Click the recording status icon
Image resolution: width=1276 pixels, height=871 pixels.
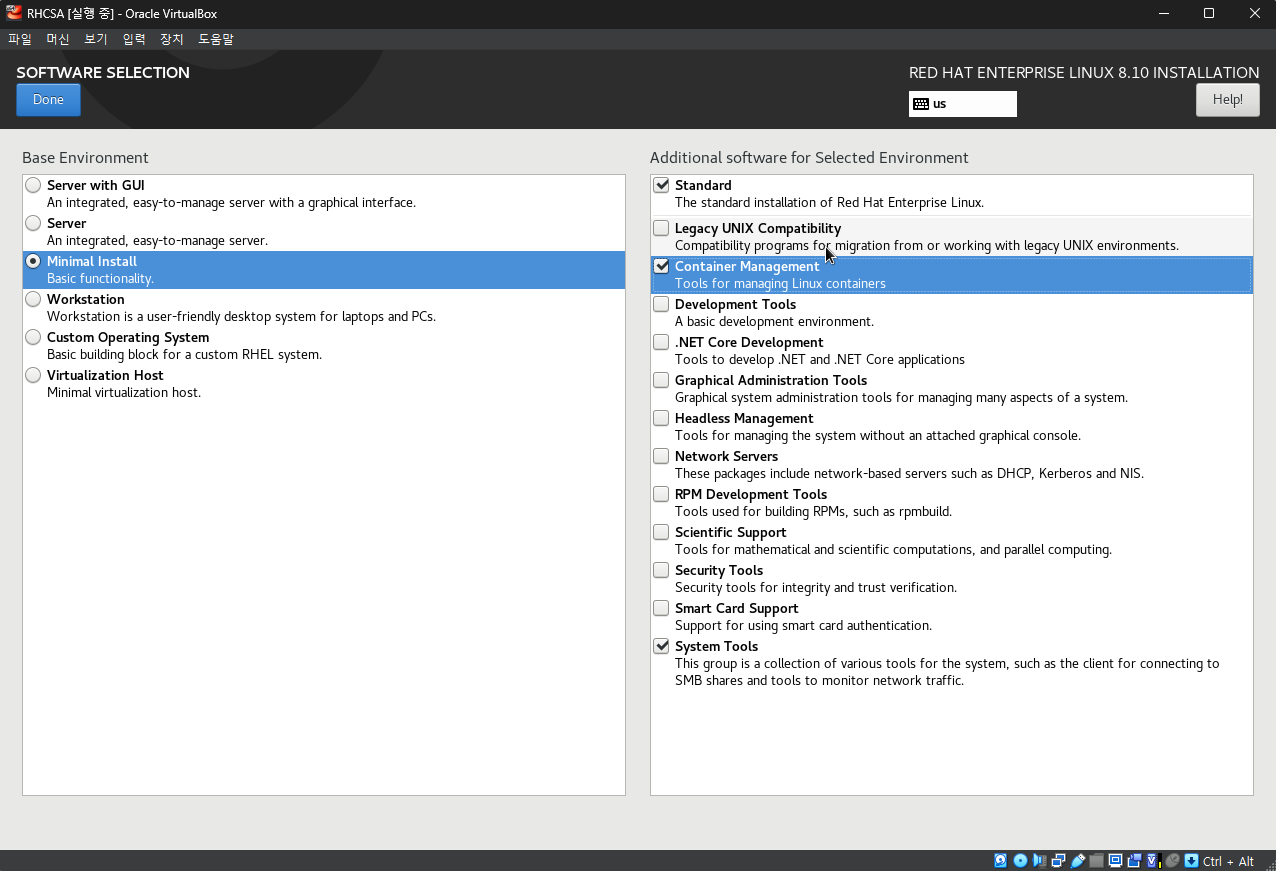(1135, 861)
